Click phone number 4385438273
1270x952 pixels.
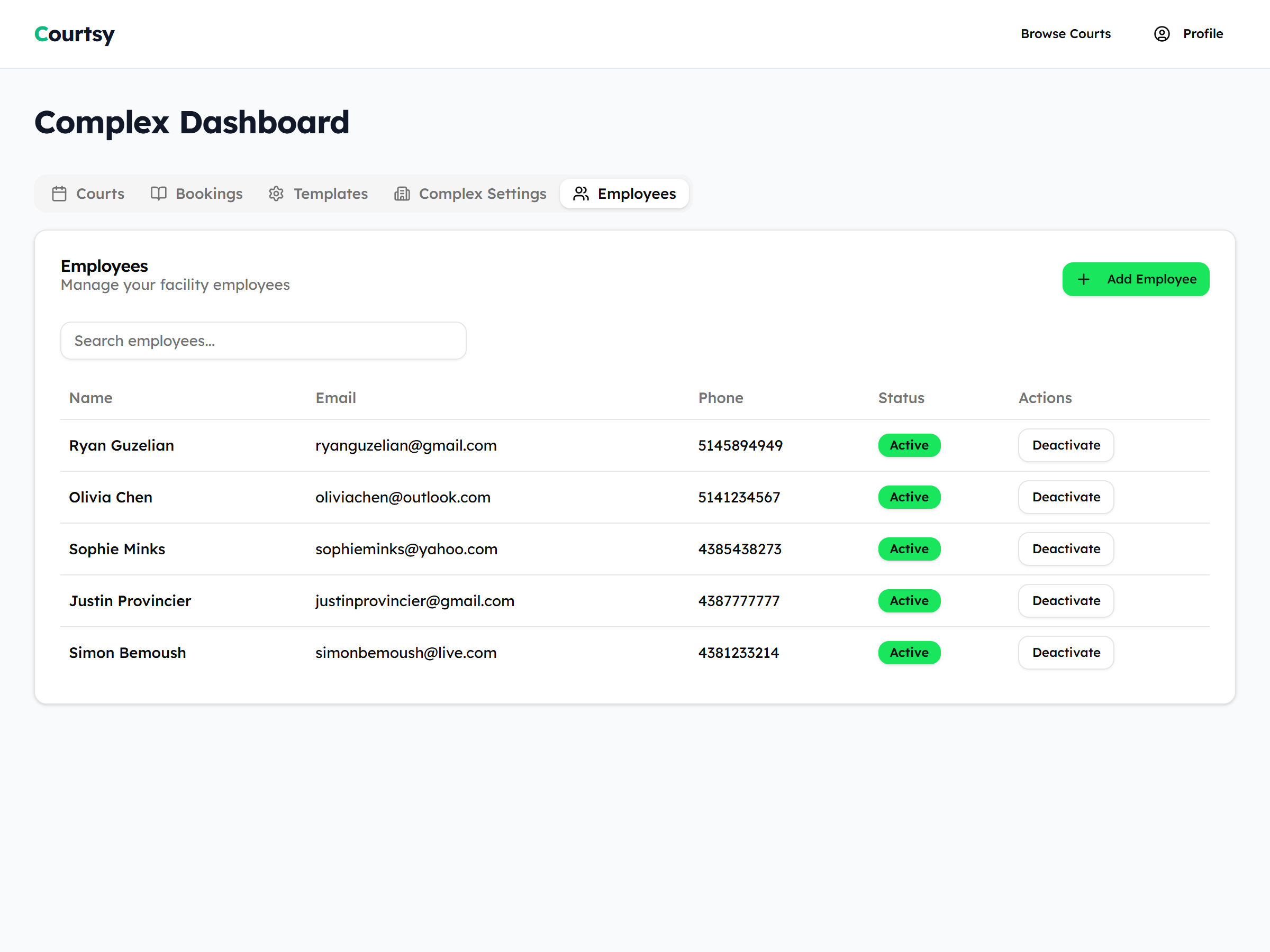pyautogui.click(x=739, y=549)
